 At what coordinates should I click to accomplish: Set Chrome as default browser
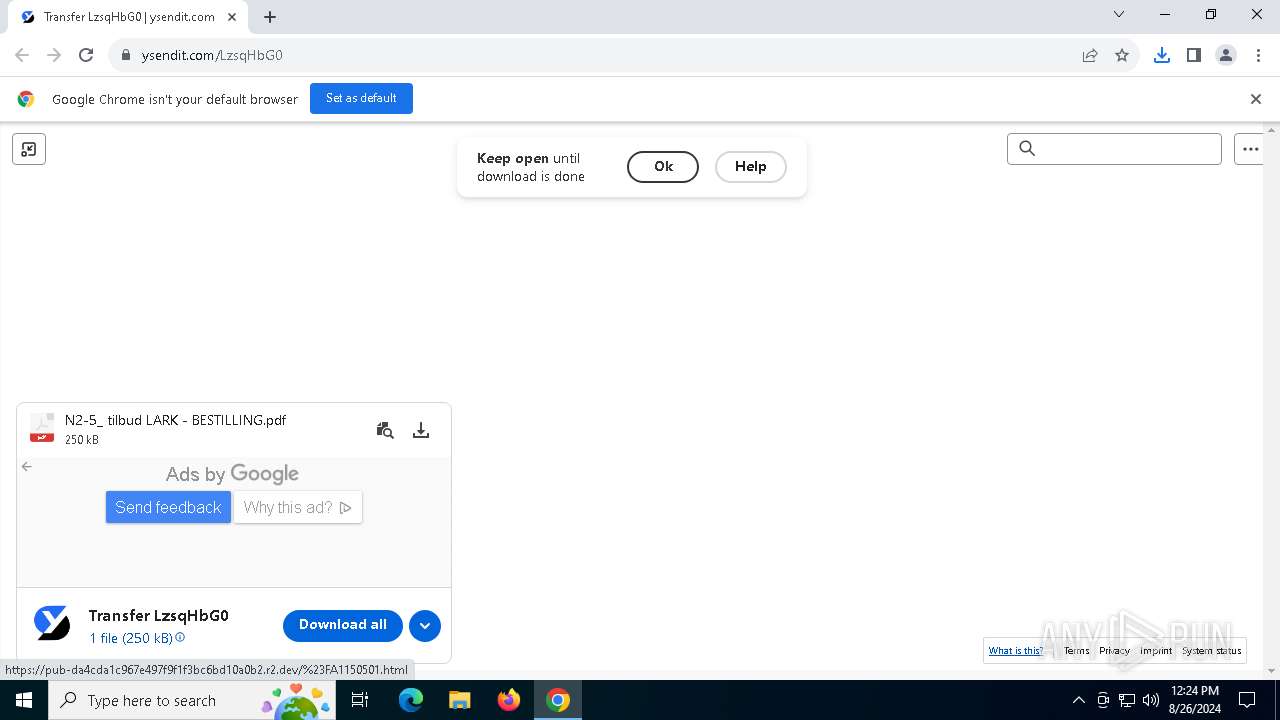pos(361,98)
